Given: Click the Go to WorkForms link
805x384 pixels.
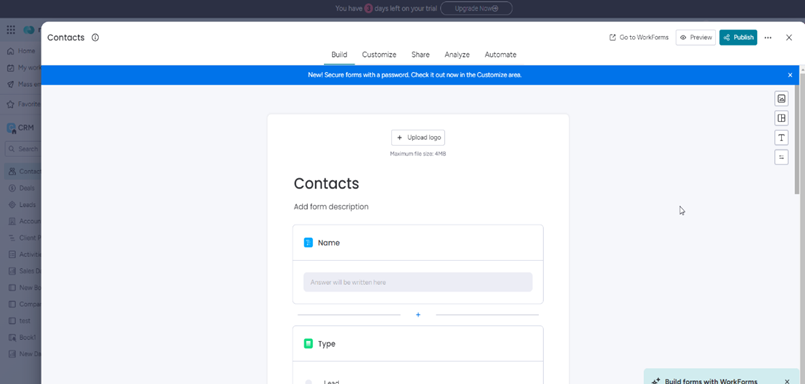Looking at the screenshot, I should pos(639,37).
